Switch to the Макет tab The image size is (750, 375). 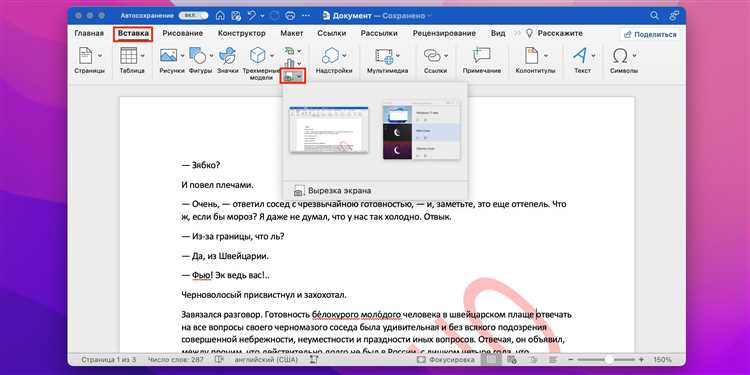coord(292,33)
